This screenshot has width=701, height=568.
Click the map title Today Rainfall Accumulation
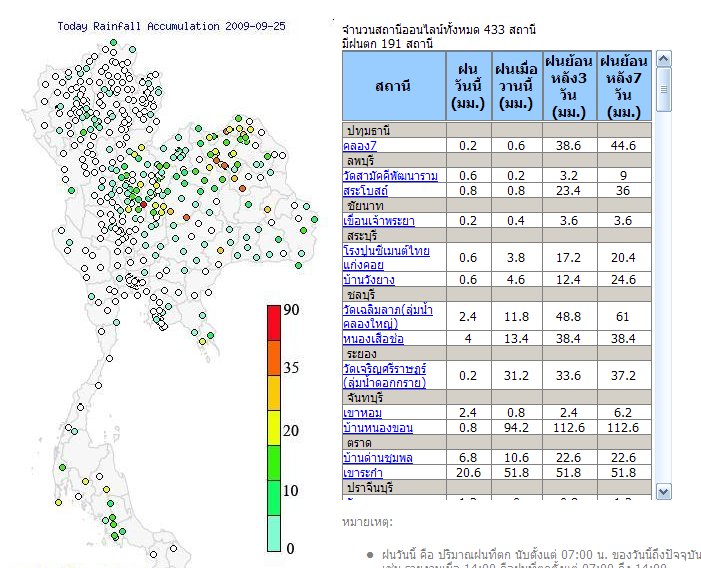[171, 26]
